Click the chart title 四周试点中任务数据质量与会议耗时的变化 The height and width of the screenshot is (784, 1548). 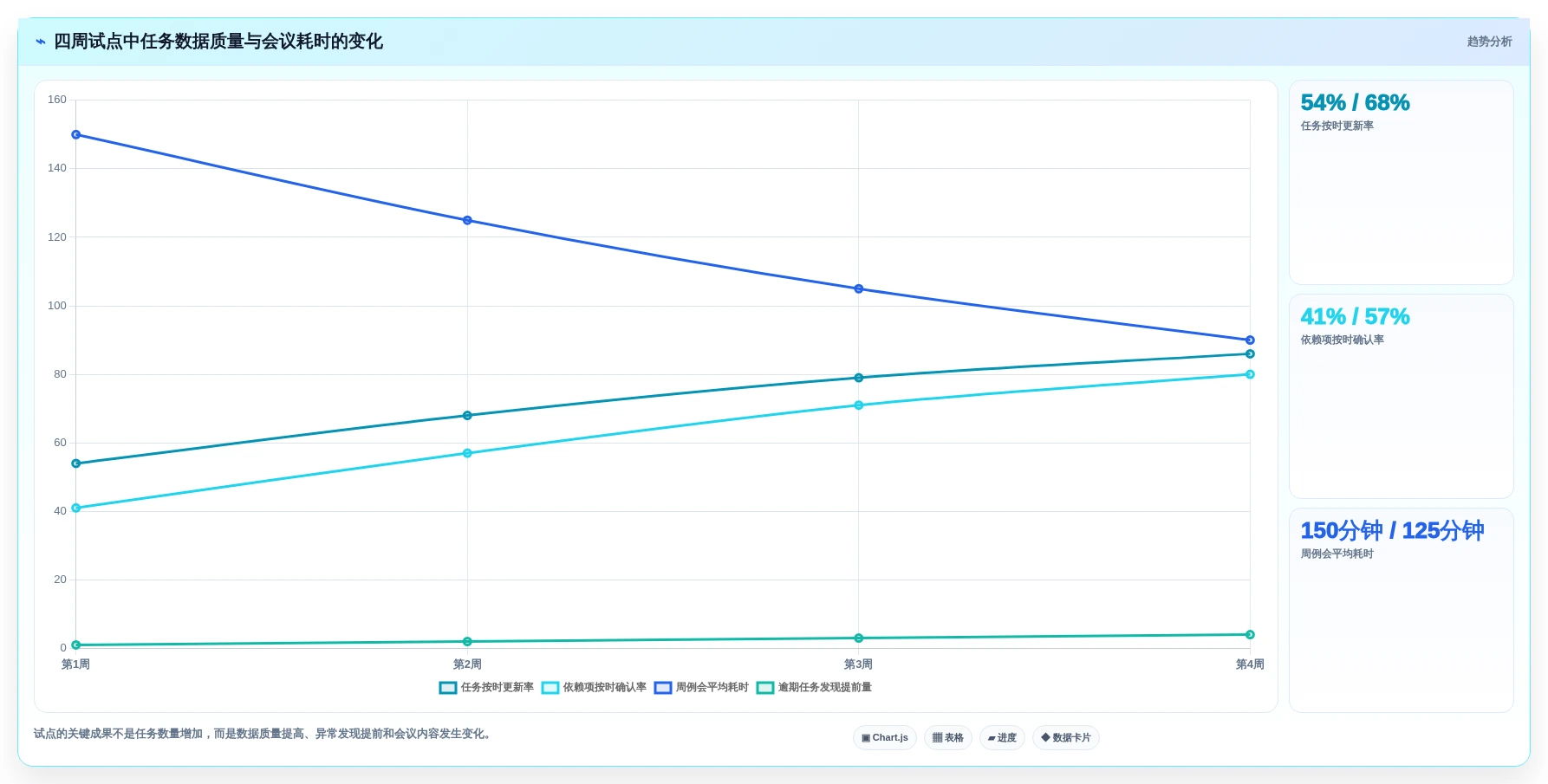[x=218, y=42]
